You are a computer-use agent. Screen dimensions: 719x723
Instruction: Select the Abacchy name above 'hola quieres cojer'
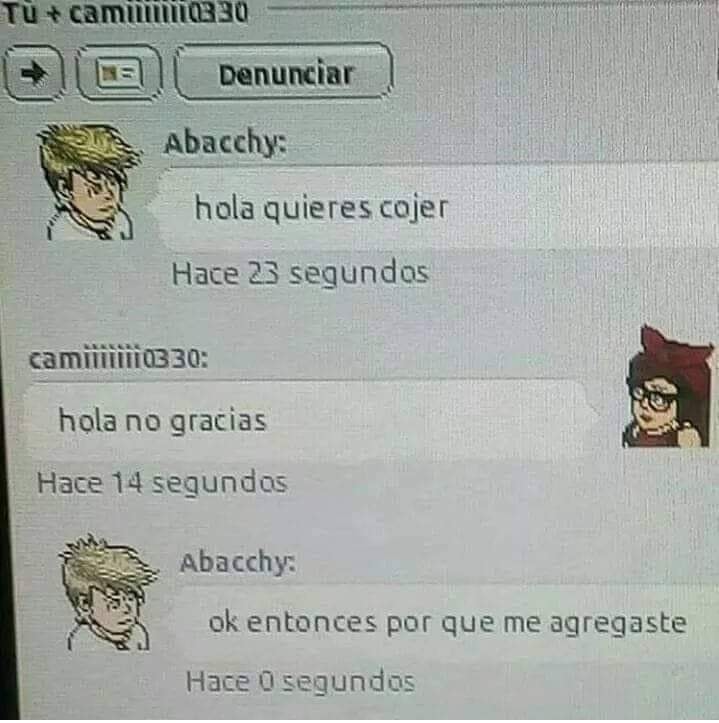pos(225,143)
